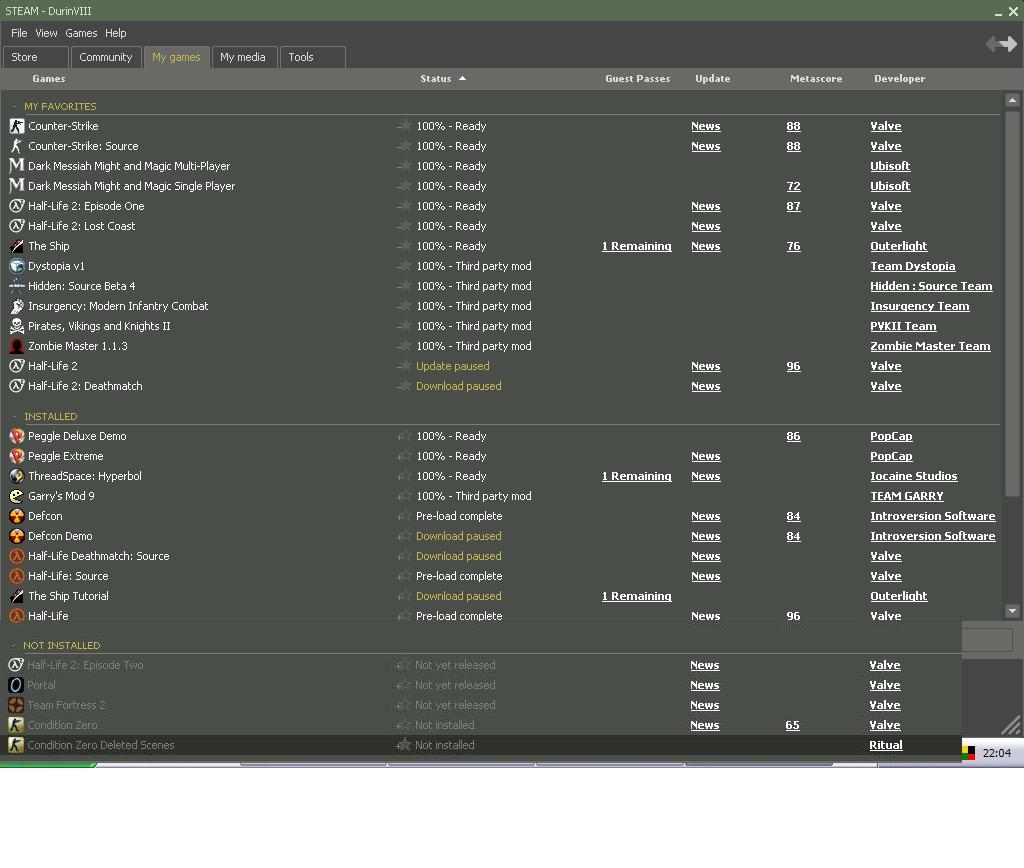Collapse the NOT INSTALLED section

tap(13, 645)
